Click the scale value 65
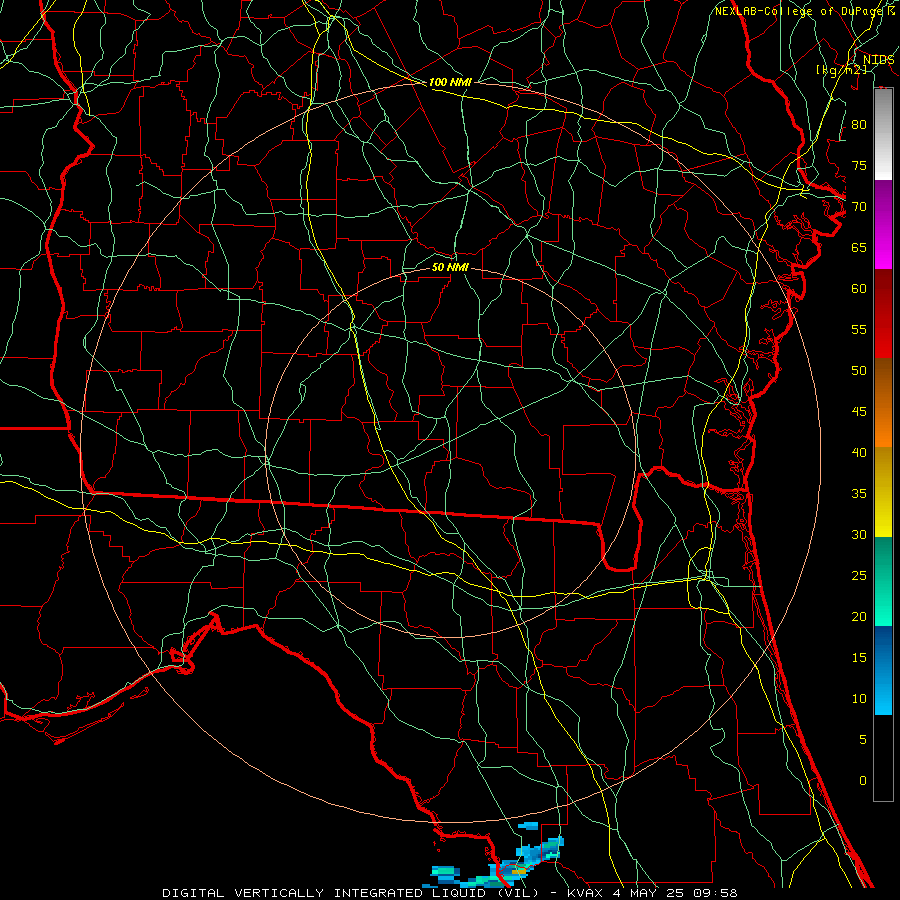This screenshot has height=900, width=900. [859, 248]
